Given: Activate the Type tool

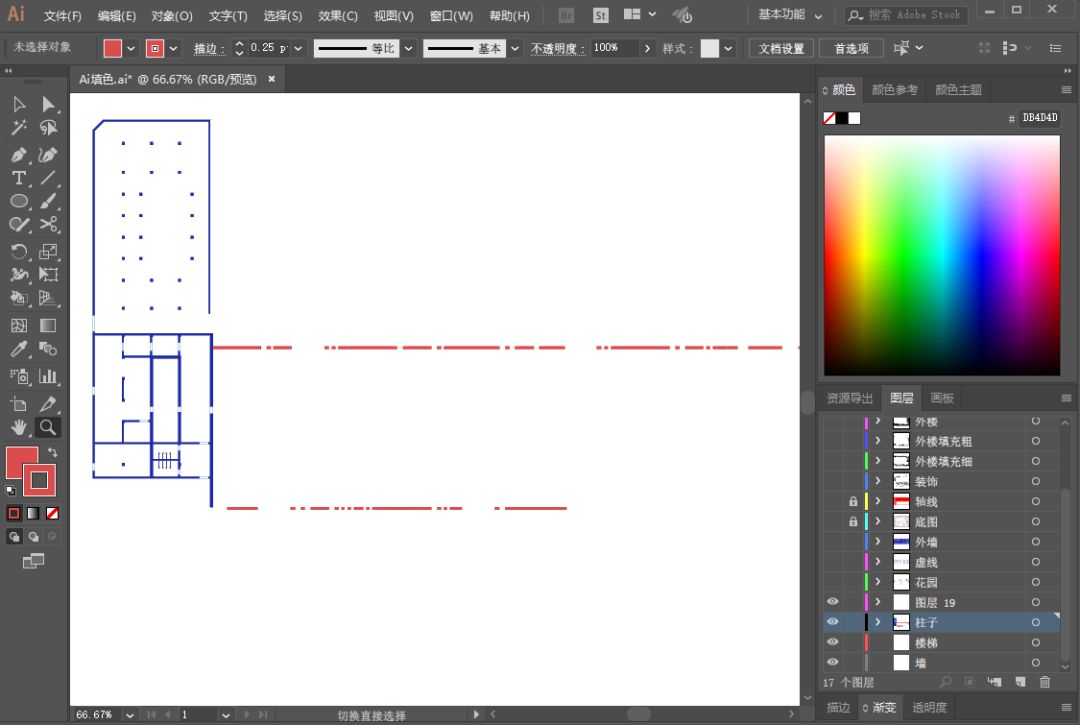Looking at the screenshot, I should click(x=19, y=178).
